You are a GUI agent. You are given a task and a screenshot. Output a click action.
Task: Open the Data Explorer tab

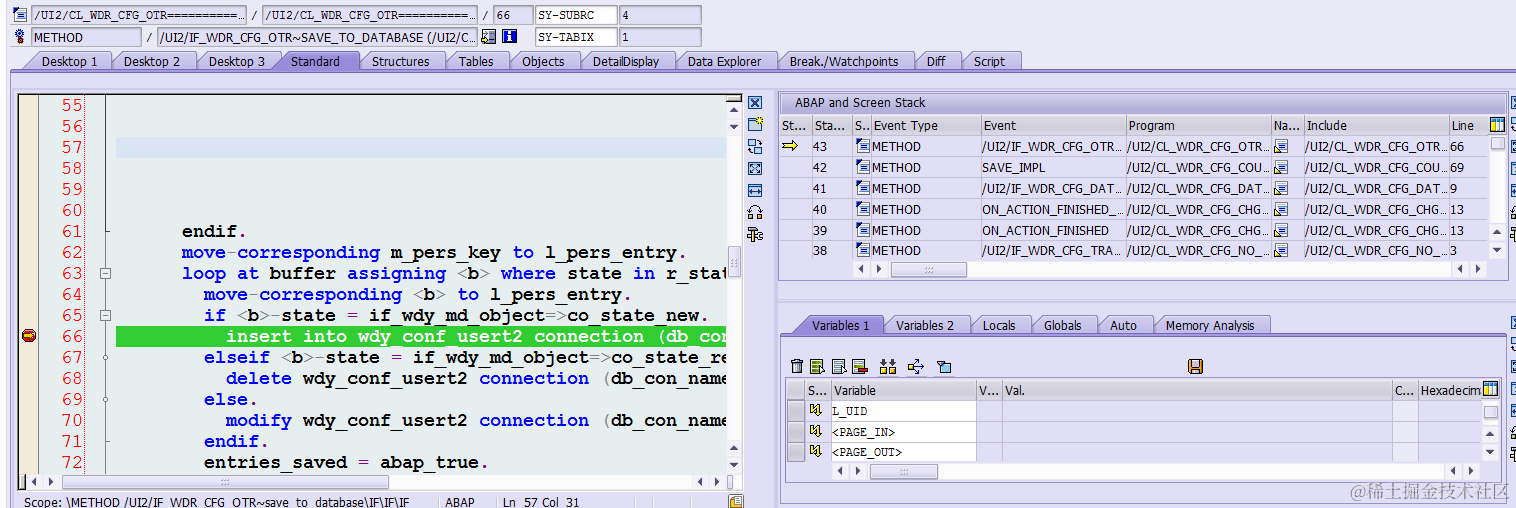[x=725, y=61]
